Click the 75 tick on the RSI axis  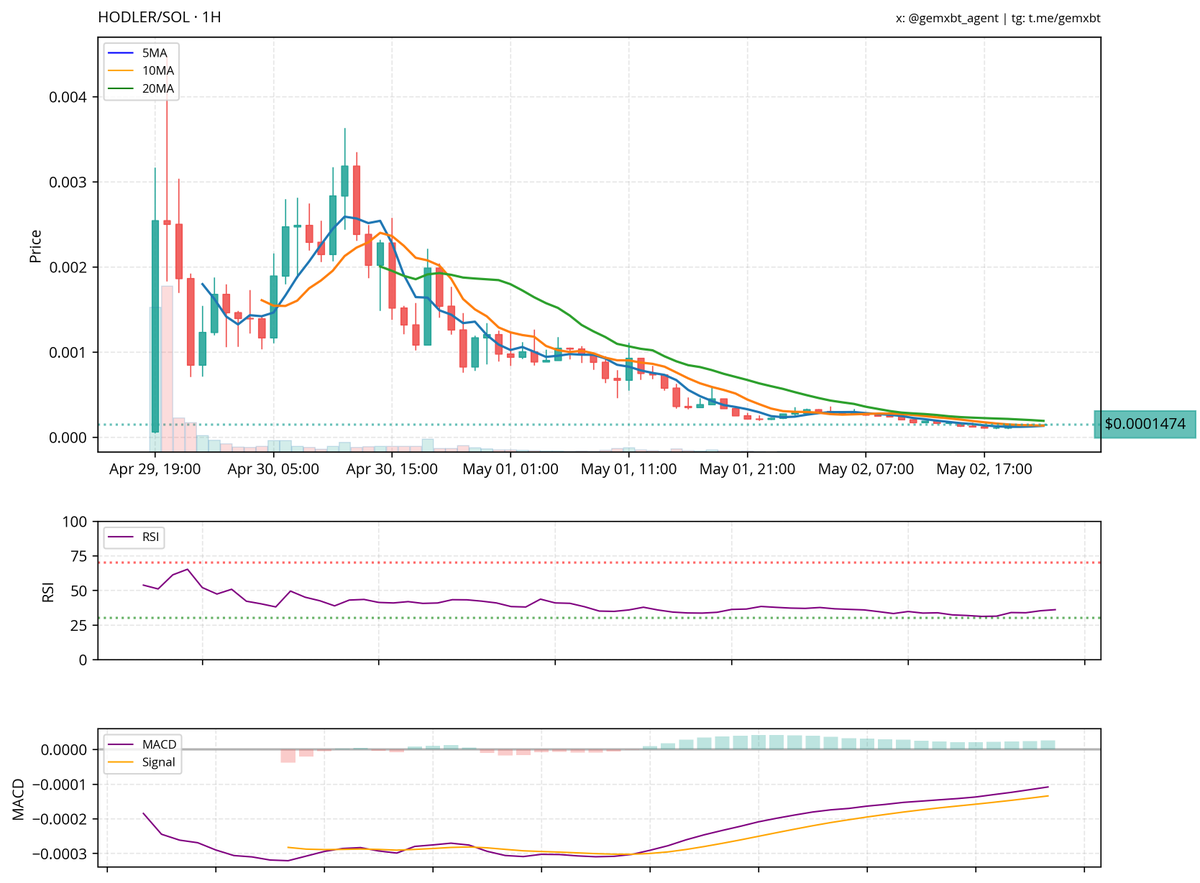pyautogui.click(x=79, y=556)
